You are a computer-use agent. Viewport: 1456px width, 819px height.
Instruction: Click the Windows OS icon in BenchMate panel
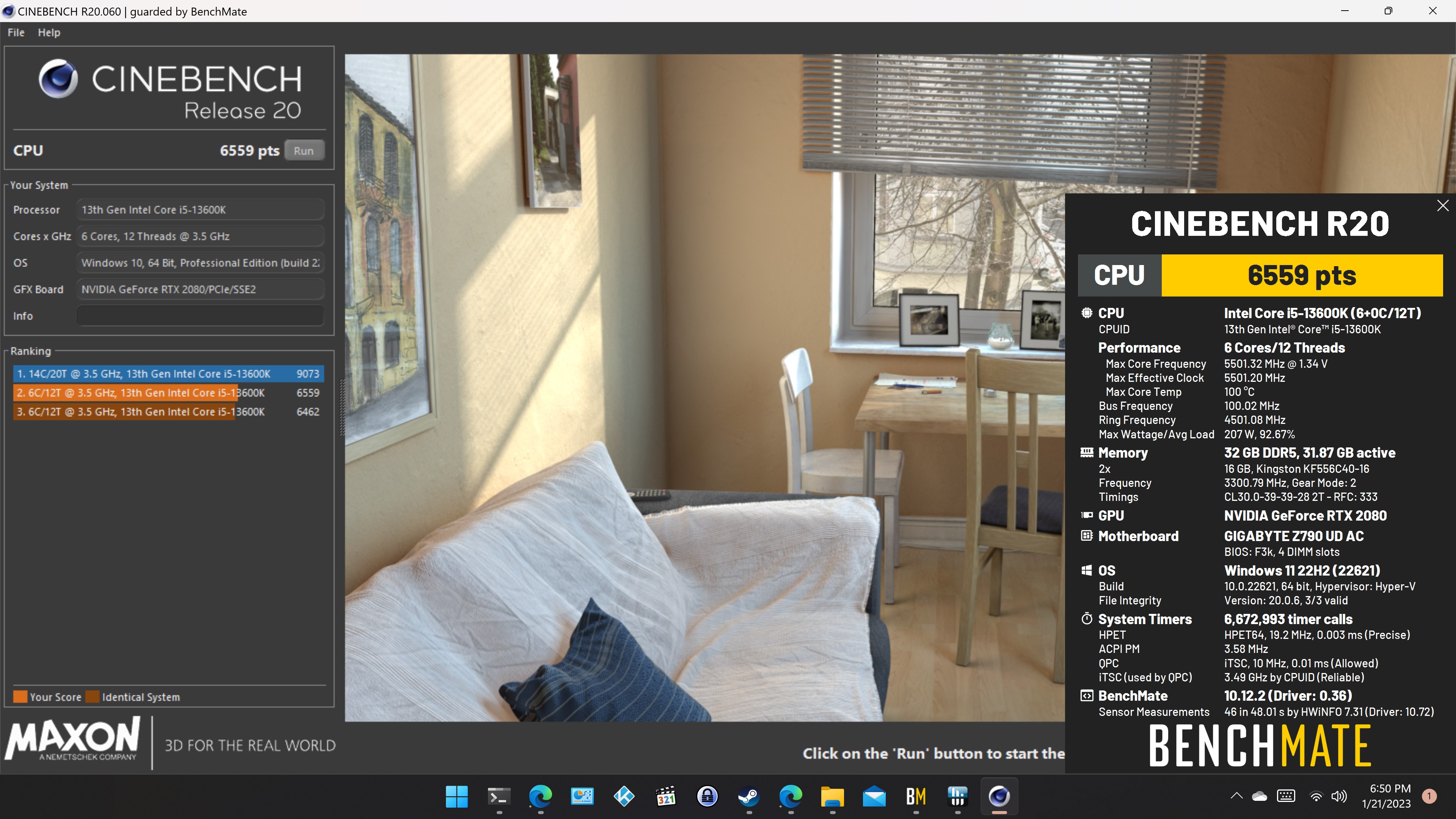pyautogui.click(x=1086, y=570)
